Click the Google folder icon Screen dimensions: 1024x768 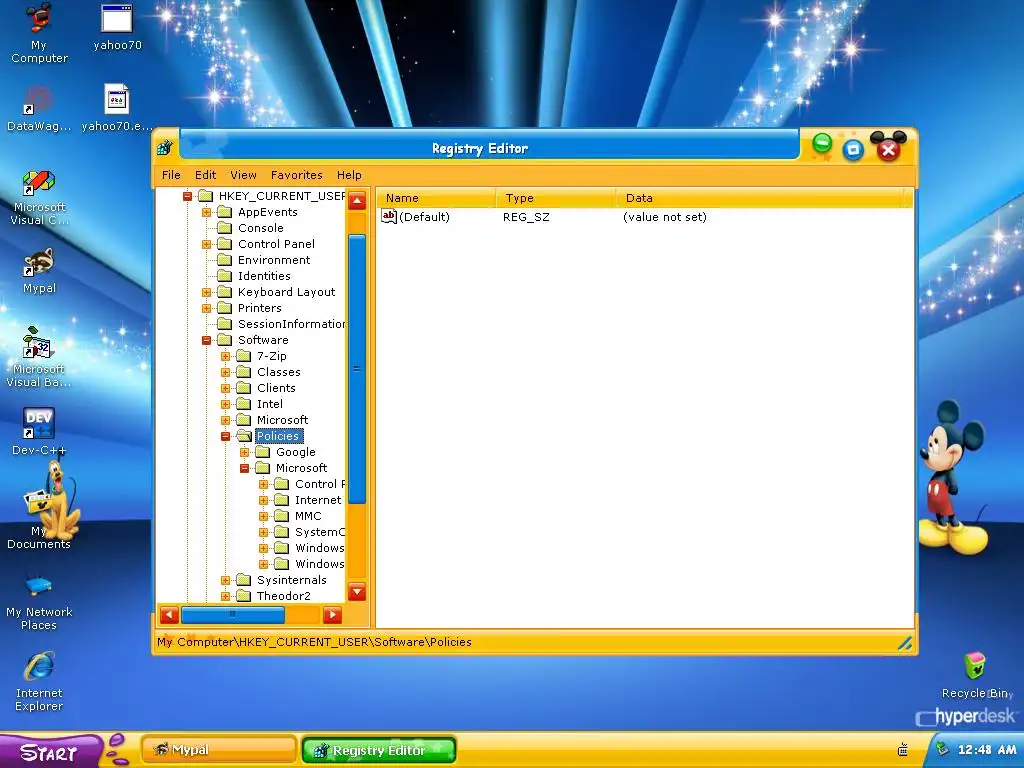[263, 452]
